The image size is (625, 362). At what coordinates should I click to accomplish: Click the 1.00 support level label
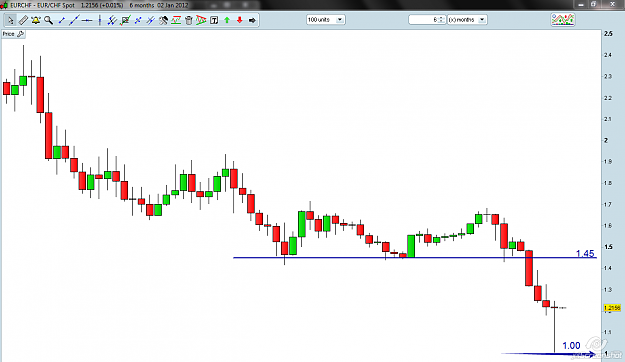pyautogui.click(x=571, y=345)
